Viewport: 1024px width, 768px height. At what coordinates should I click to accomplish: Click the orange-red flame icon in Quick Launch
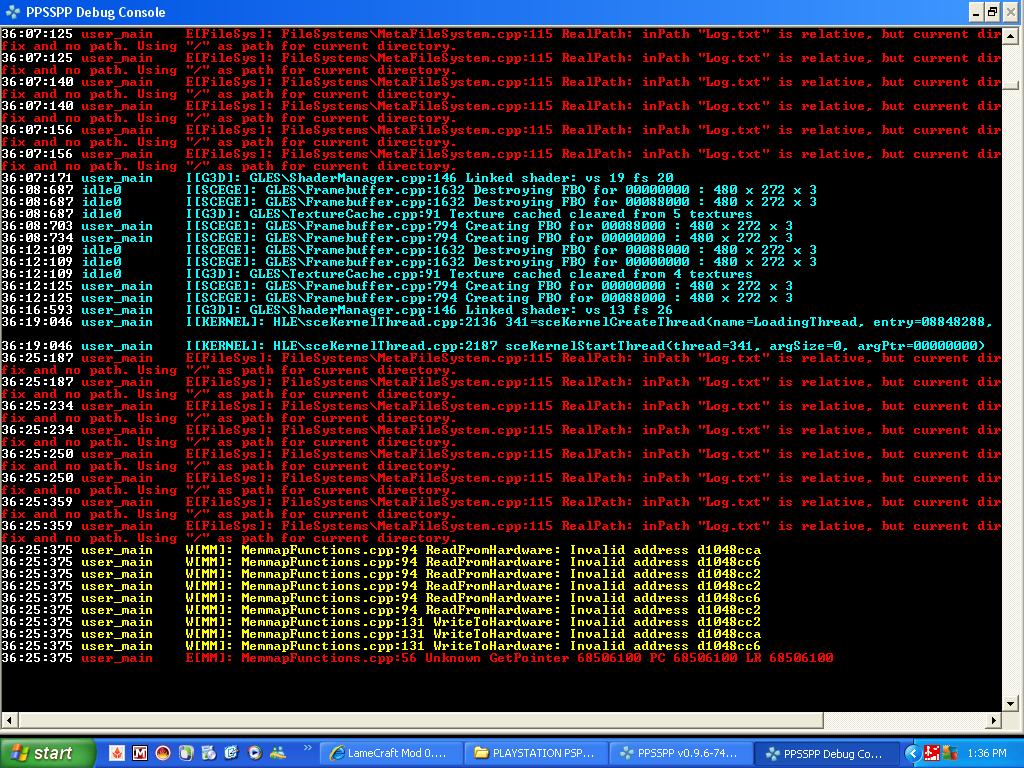117,753
